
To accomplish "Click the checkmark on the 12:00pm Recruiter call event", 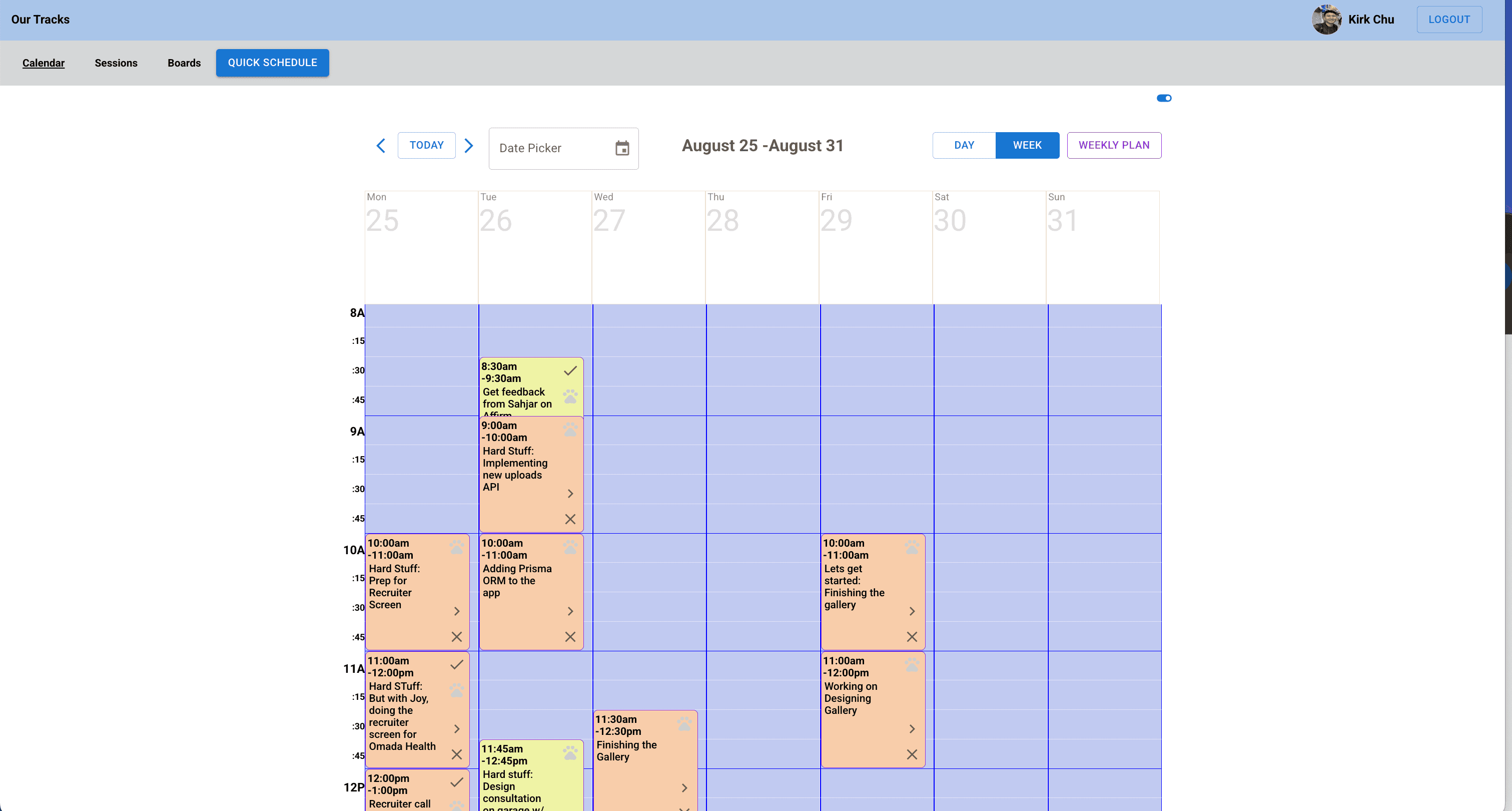I will pos(457,782).
